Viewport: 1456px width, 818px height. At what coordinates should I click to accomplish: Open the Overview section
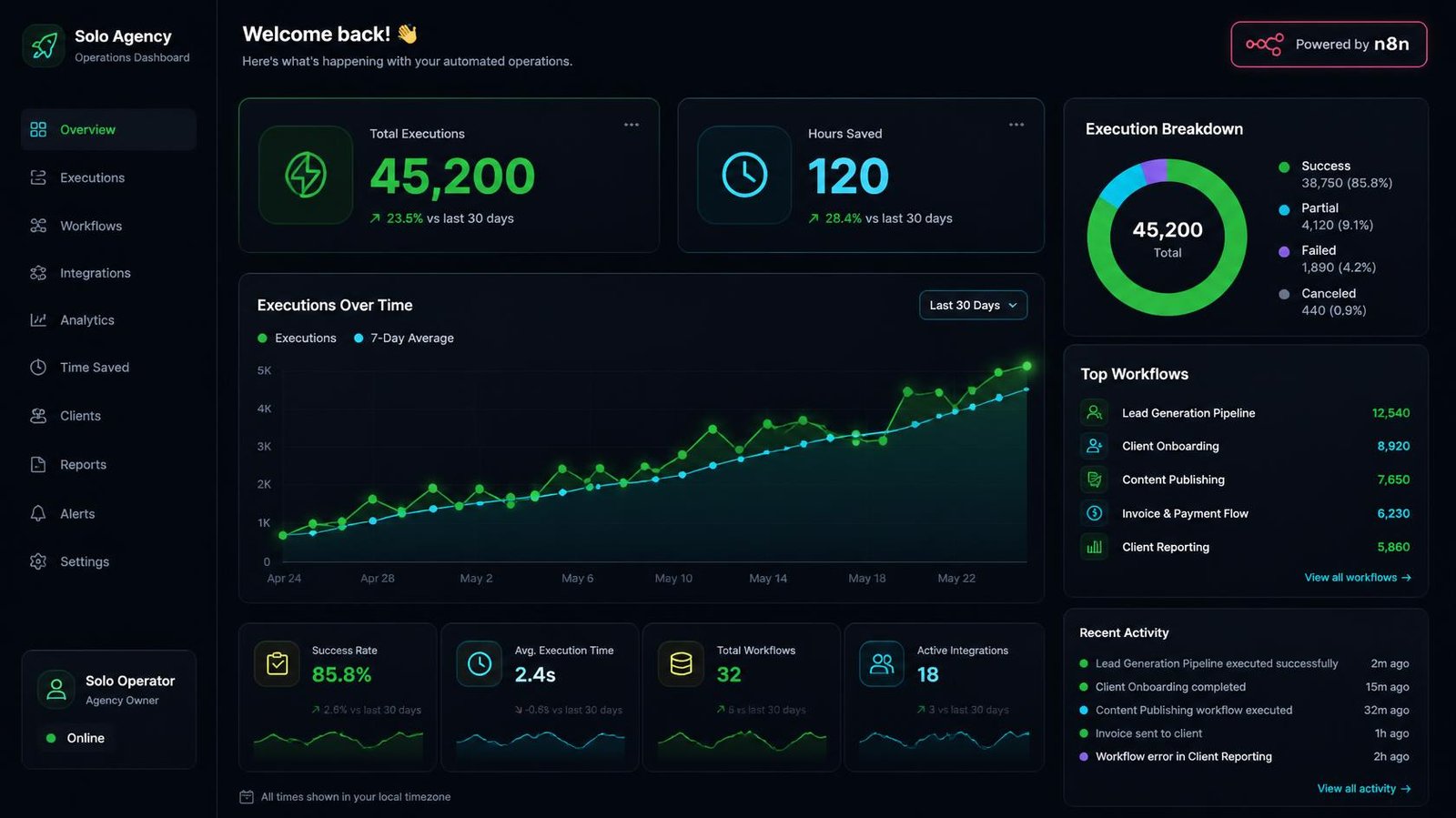point(108,129)
